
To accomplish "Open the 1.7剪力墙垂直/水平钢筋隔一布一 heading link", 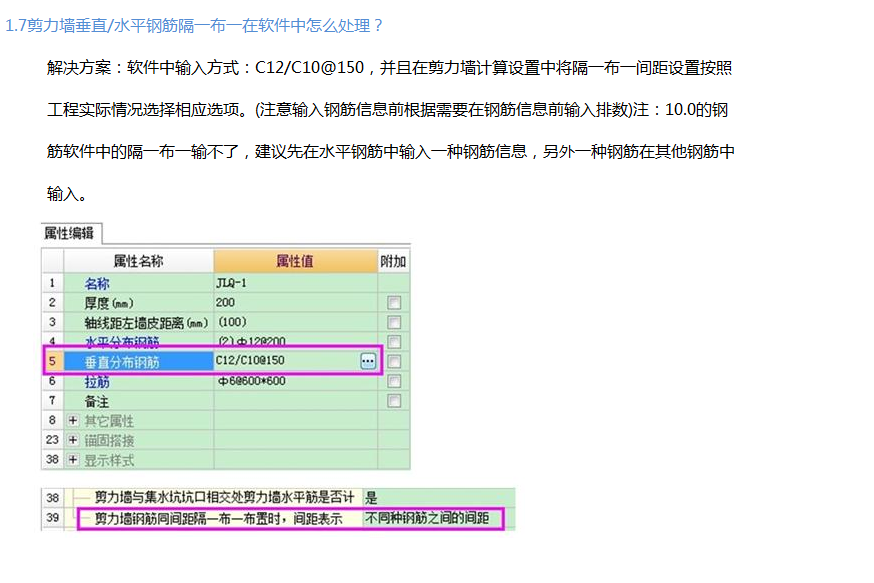I will coord(193,26).
